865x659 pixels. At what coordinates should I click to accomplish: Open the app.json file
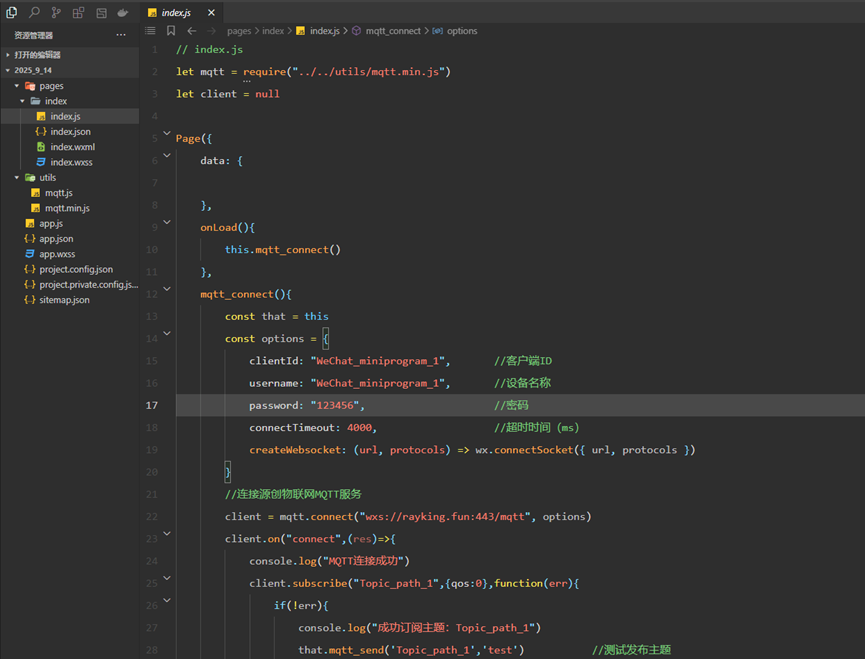56,239
